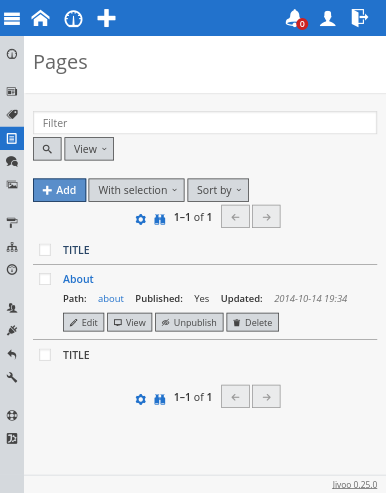Click the bottom gear settings icon
Image resolution: width=386 pixels, height=493 pixels.
[141, 399]
